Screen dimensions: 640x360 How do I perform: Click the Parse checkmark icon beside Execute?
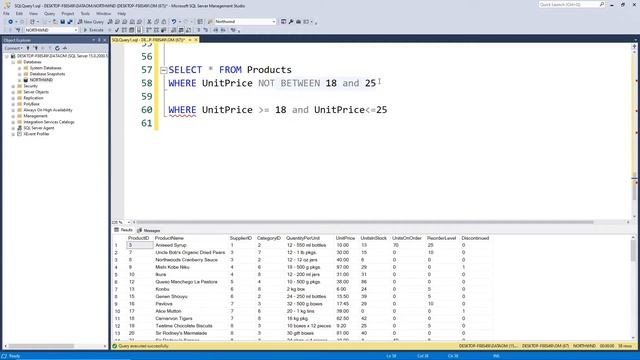point(117,30)
